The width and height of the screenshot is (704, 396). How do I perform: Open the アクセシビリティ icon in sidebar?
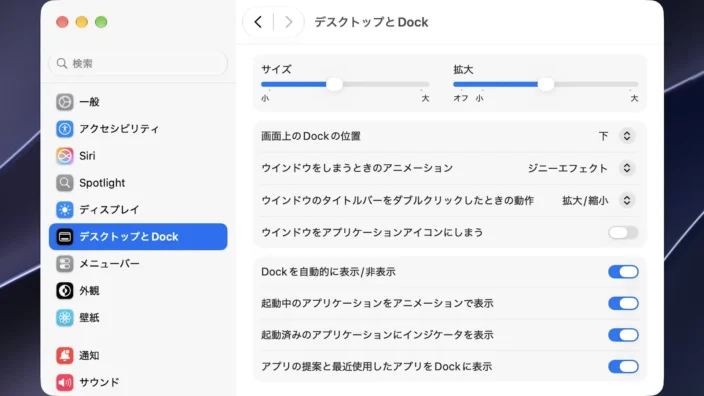coord(65,129)
